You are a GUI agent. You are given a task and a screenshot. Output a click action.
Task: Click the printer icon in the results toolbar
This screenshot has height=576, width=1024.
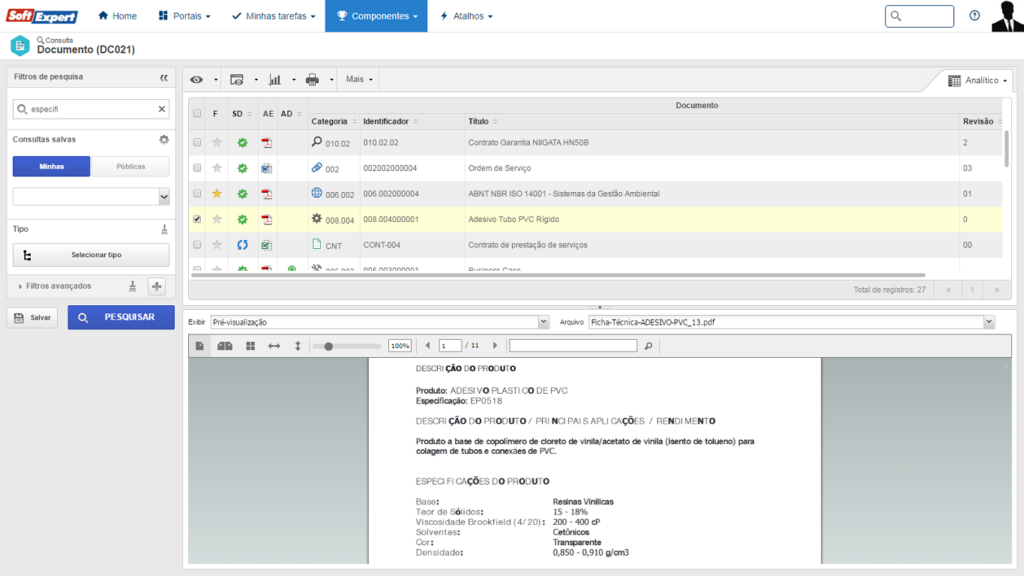tap(312, 79)
